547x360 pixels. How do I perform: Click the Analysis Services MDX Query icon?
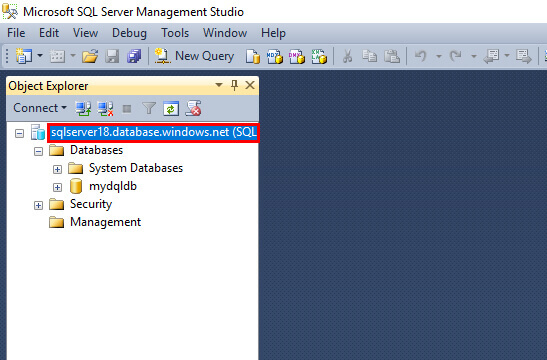275,56
